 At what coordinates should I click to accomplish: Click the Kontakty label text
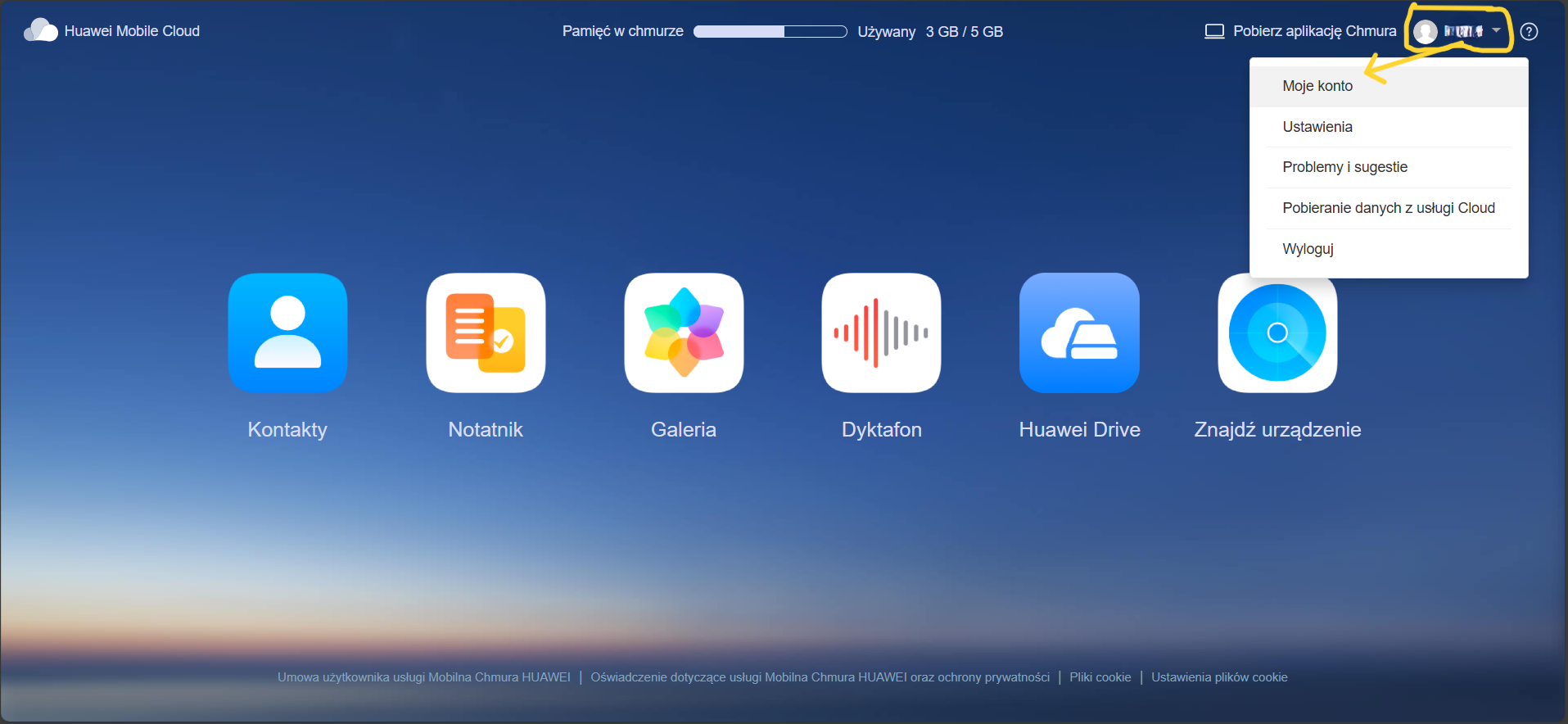287,430
